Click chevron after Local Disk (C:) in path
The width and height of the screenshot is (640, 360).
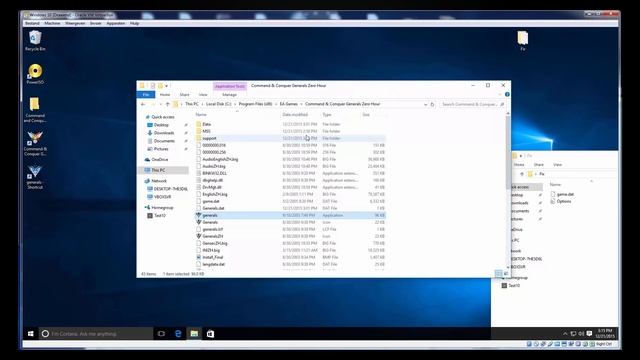click(235, 104)
